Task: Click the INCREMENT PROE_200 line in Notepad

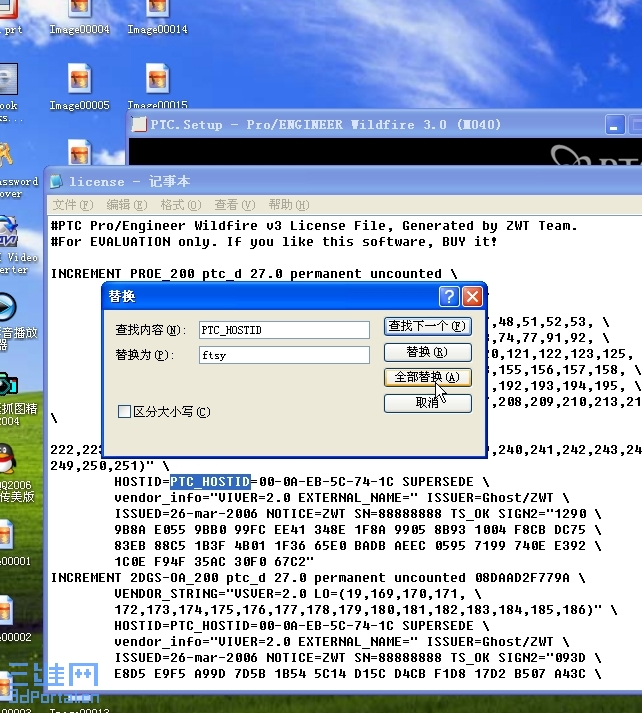Action: click(253, 274)
